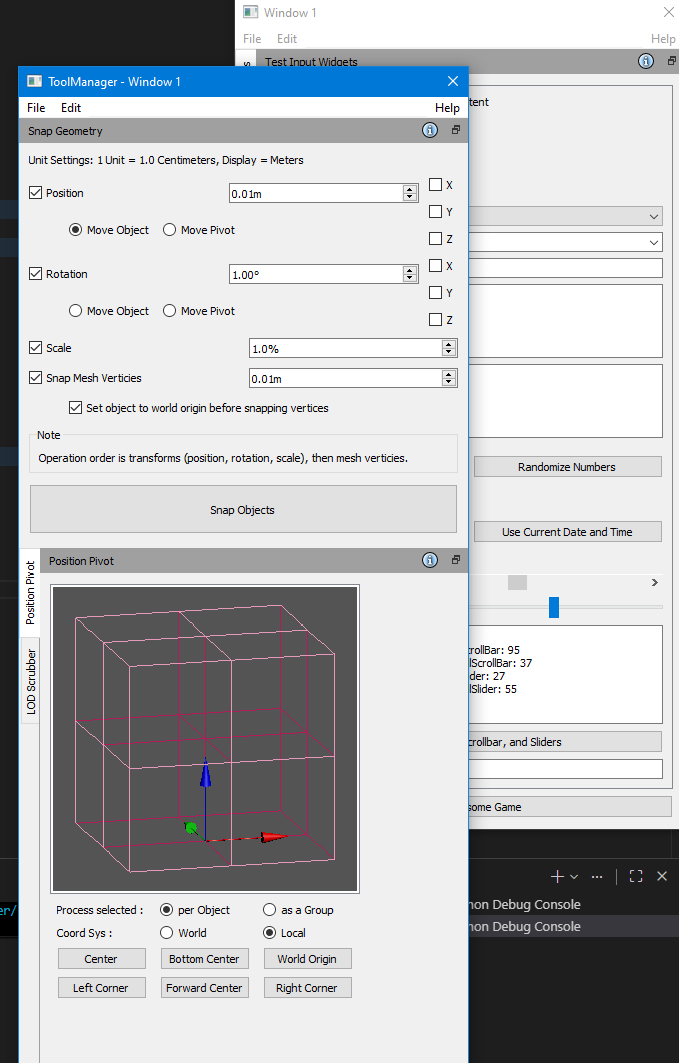Disable the Position checkbox

36,193
